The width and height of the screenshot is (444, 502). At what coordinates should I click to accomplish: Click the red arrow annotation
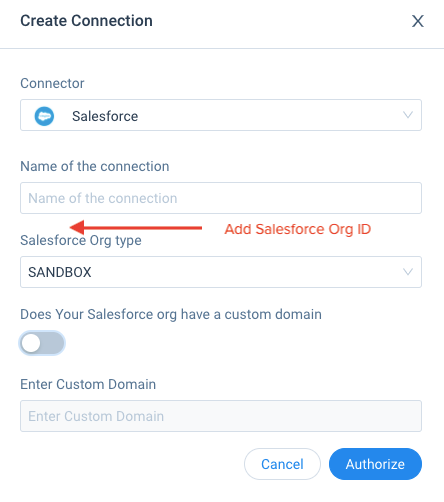tap(136, 228)
